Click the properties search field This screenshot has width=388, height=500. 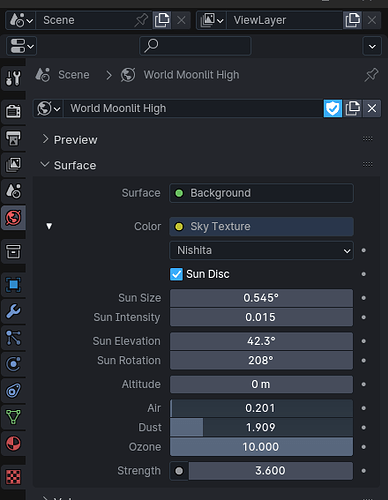[195, 46]
